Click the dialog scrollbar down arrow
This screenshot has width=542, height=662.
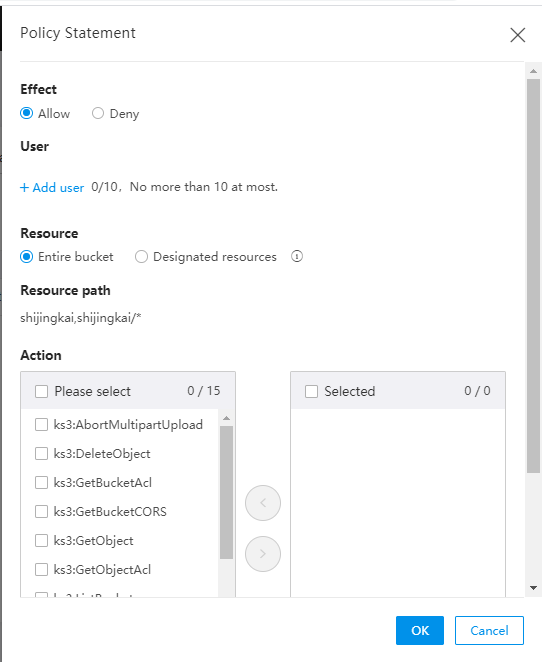(x=533, y=588)
